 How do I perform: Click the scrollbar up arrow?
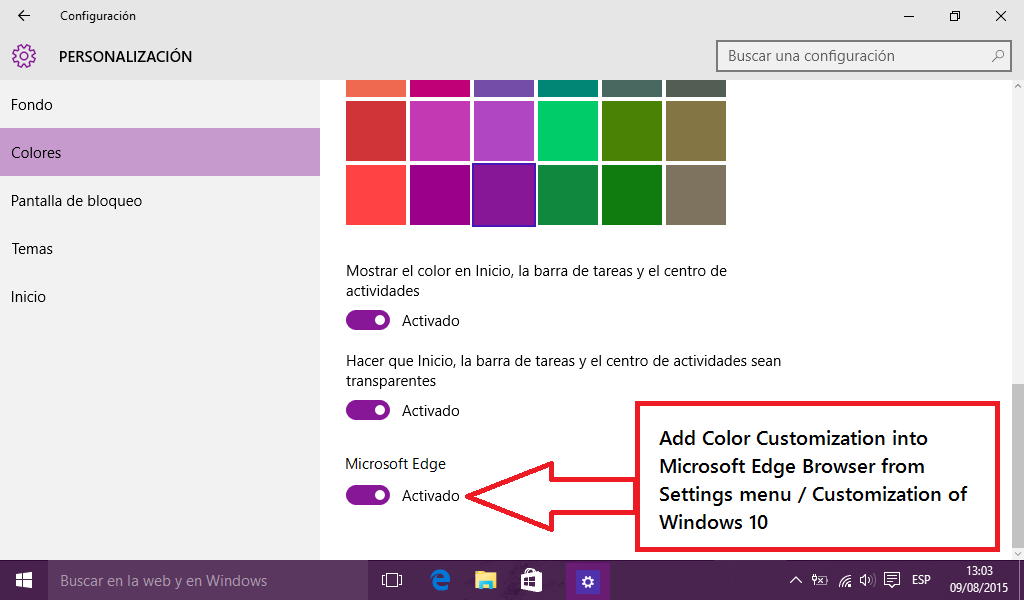pyautogui.click(x=1017, y=86)
